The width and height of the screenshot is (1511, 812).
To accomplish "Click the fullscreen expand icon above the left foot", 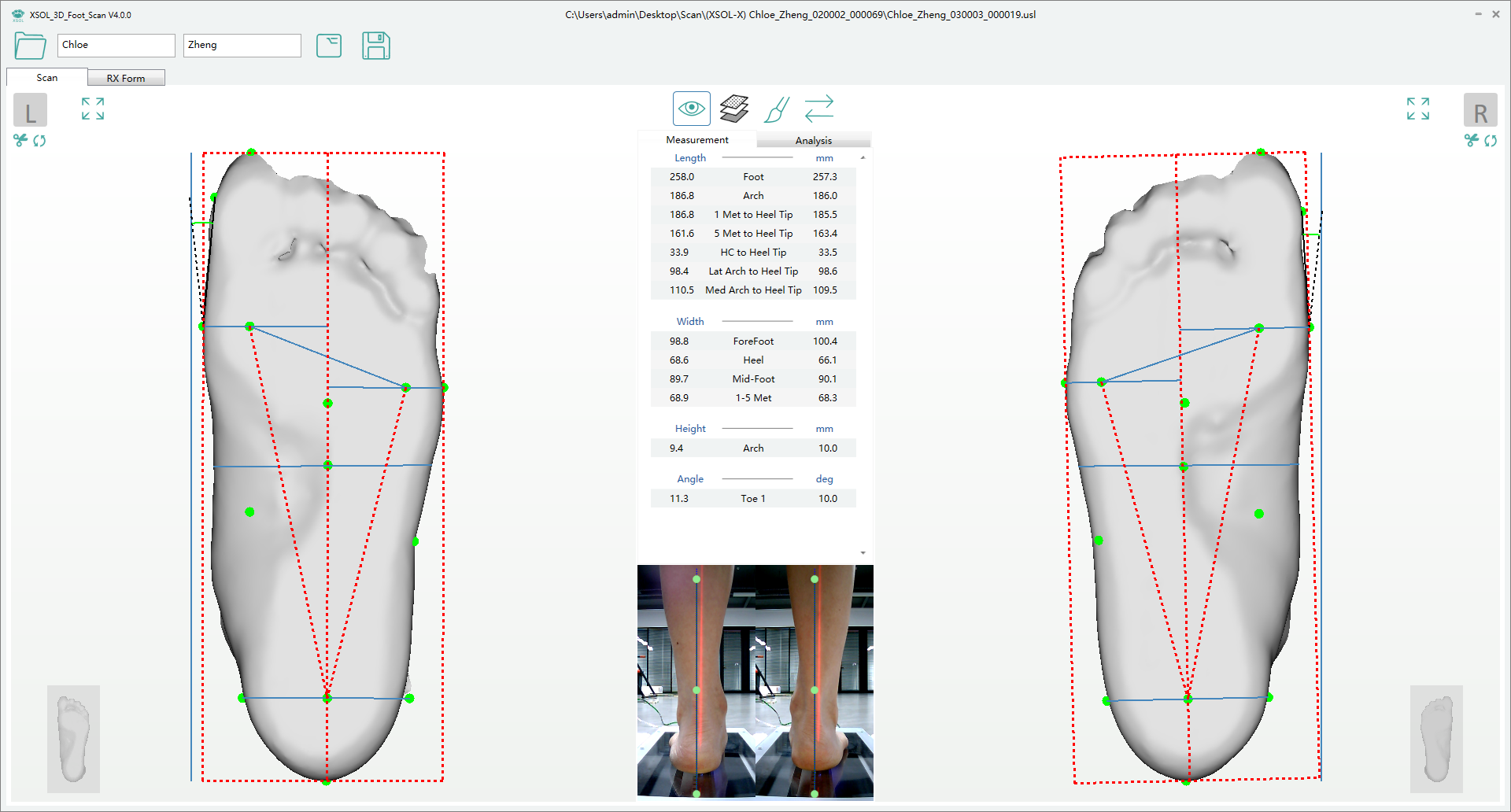I will point(92,109).
